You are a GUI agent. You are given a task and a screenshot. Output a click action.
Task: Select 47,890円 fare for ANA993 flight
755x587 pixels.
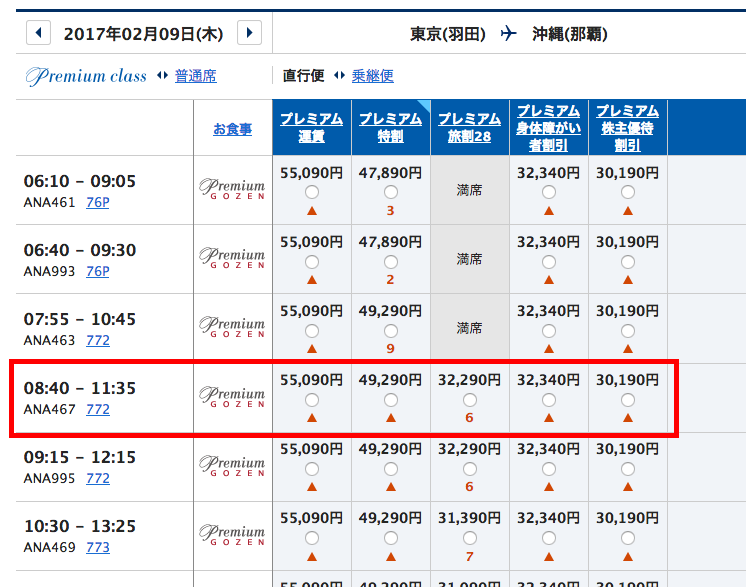pyautogui.click(x=390, y=261)
